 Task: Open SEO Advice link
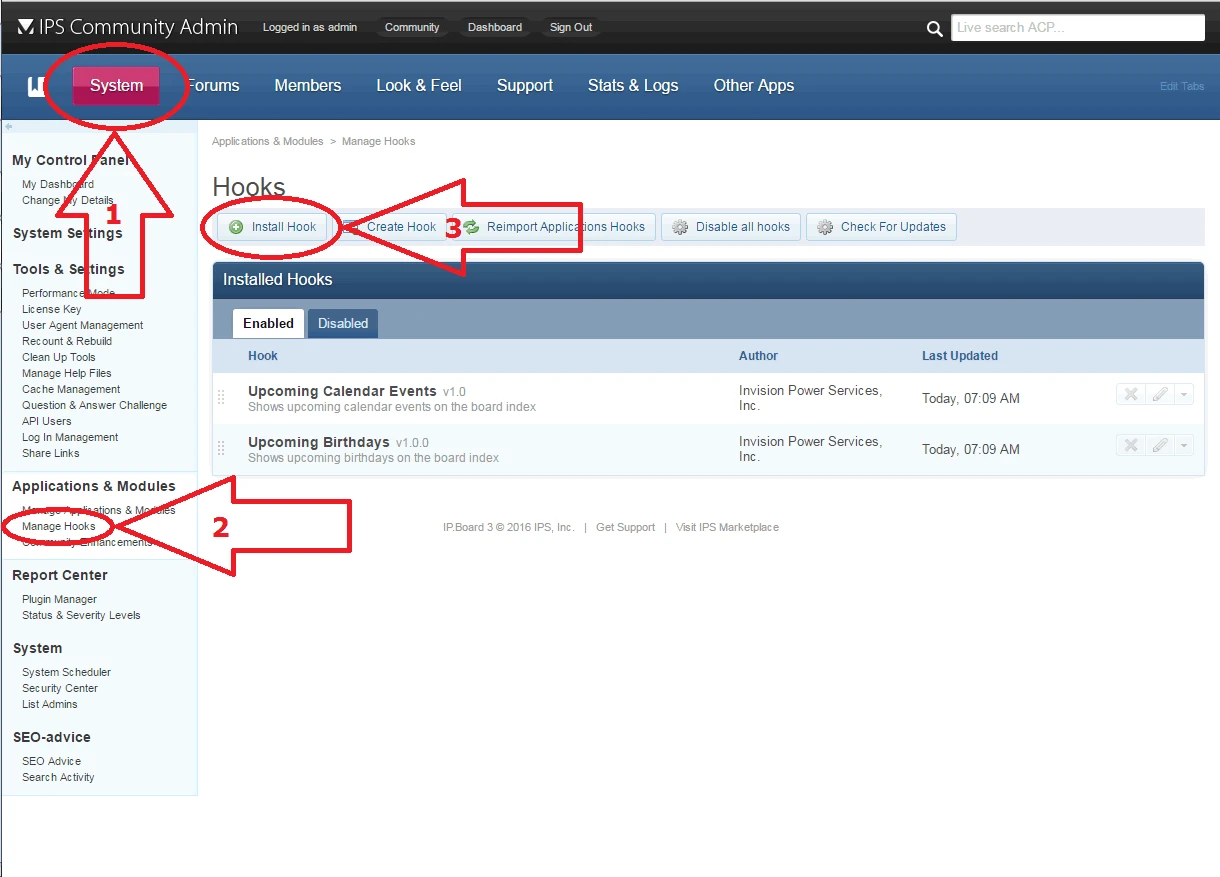[x=52, y=761]
